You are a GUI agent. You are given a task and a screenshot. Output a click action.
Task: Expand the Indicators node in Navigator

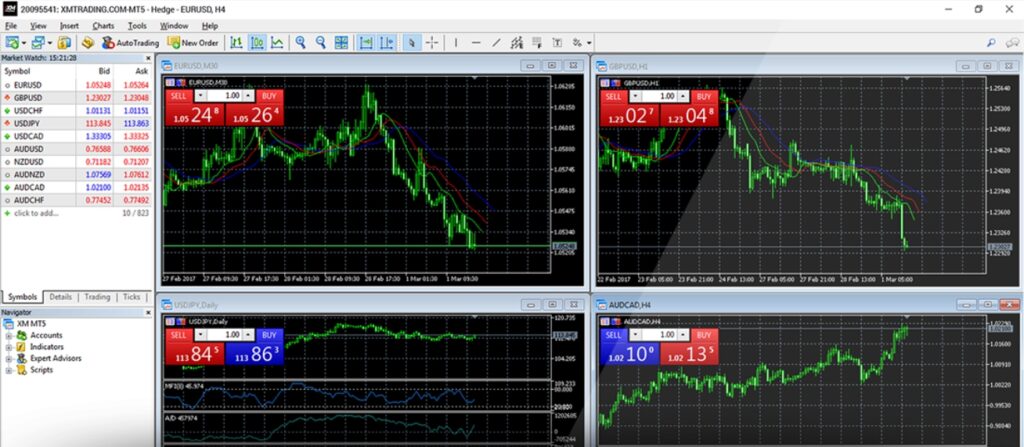coord(8,347)
